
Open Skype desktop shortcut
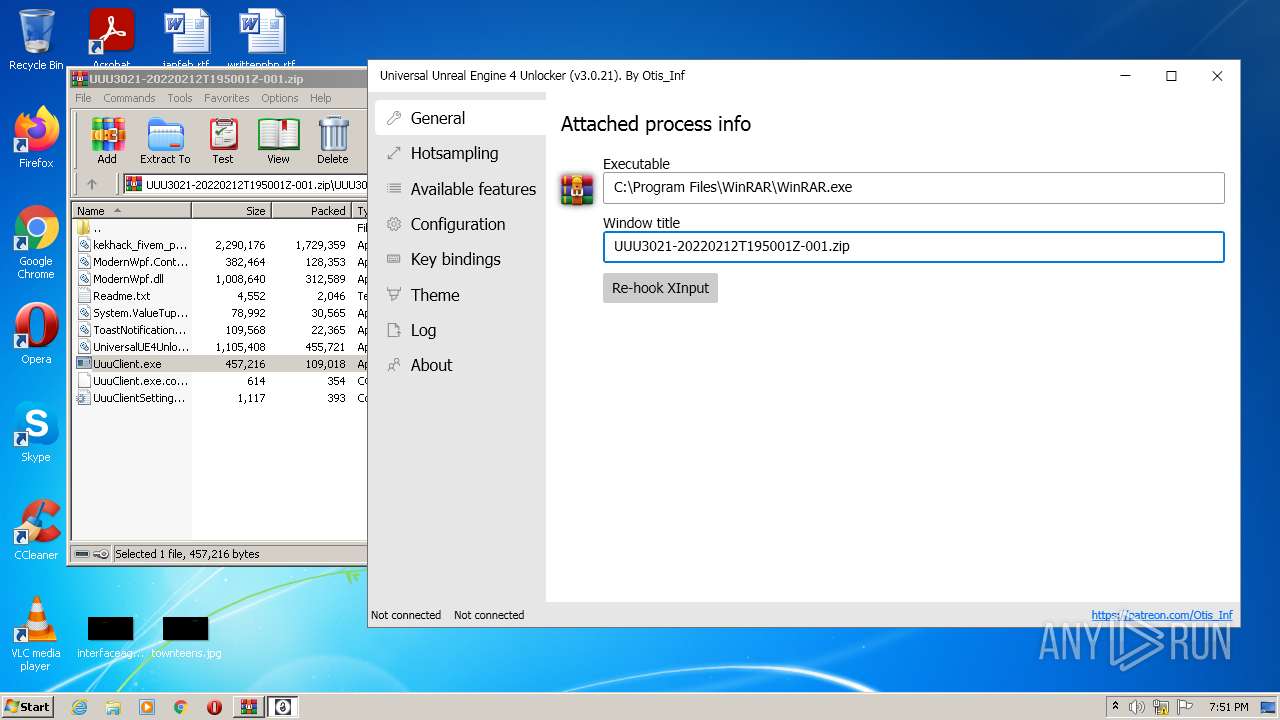click(x=36, y=432)
